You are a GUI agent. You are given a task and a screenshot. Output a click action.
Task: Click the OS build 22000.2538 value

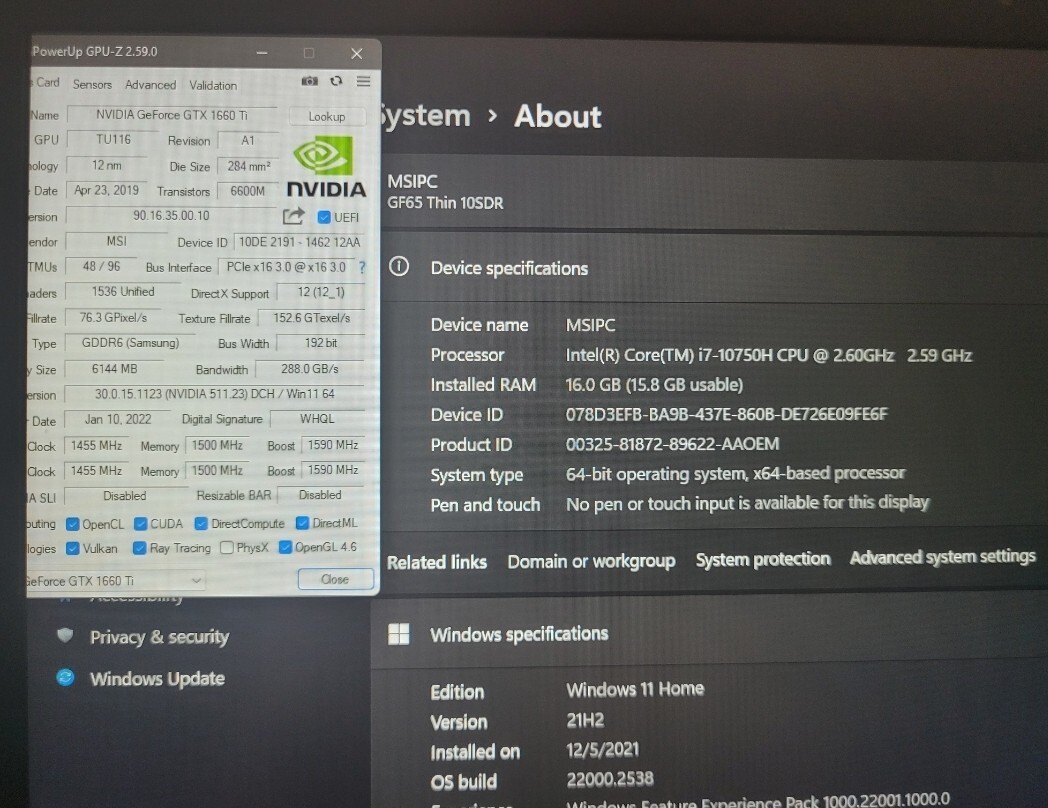coord(610,779)
